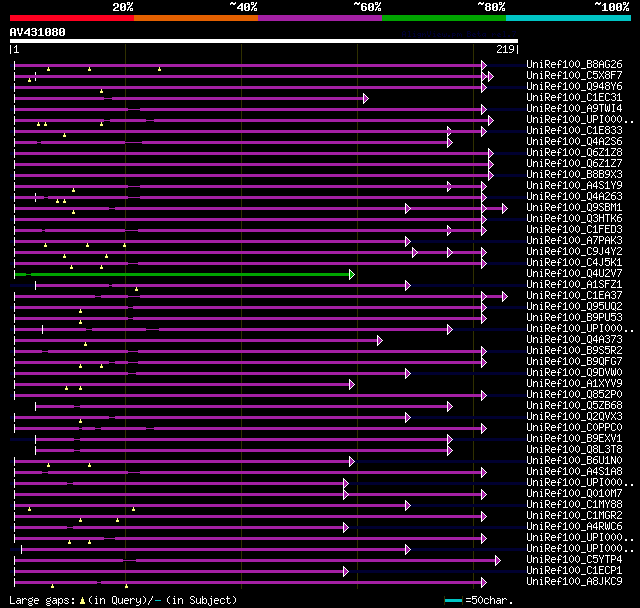Select the UniRef100_Q852P0 label
This screenshot has height=608, width=640.
(574, 395)
